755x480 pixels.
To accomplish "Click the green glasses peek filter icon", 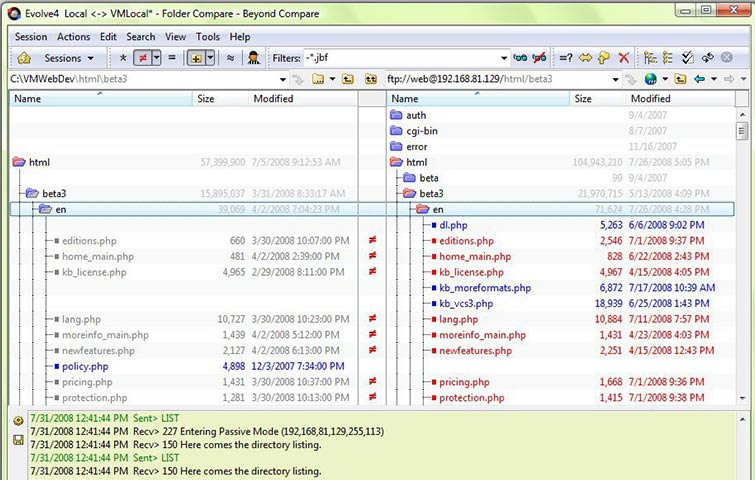I will point(520,58).
